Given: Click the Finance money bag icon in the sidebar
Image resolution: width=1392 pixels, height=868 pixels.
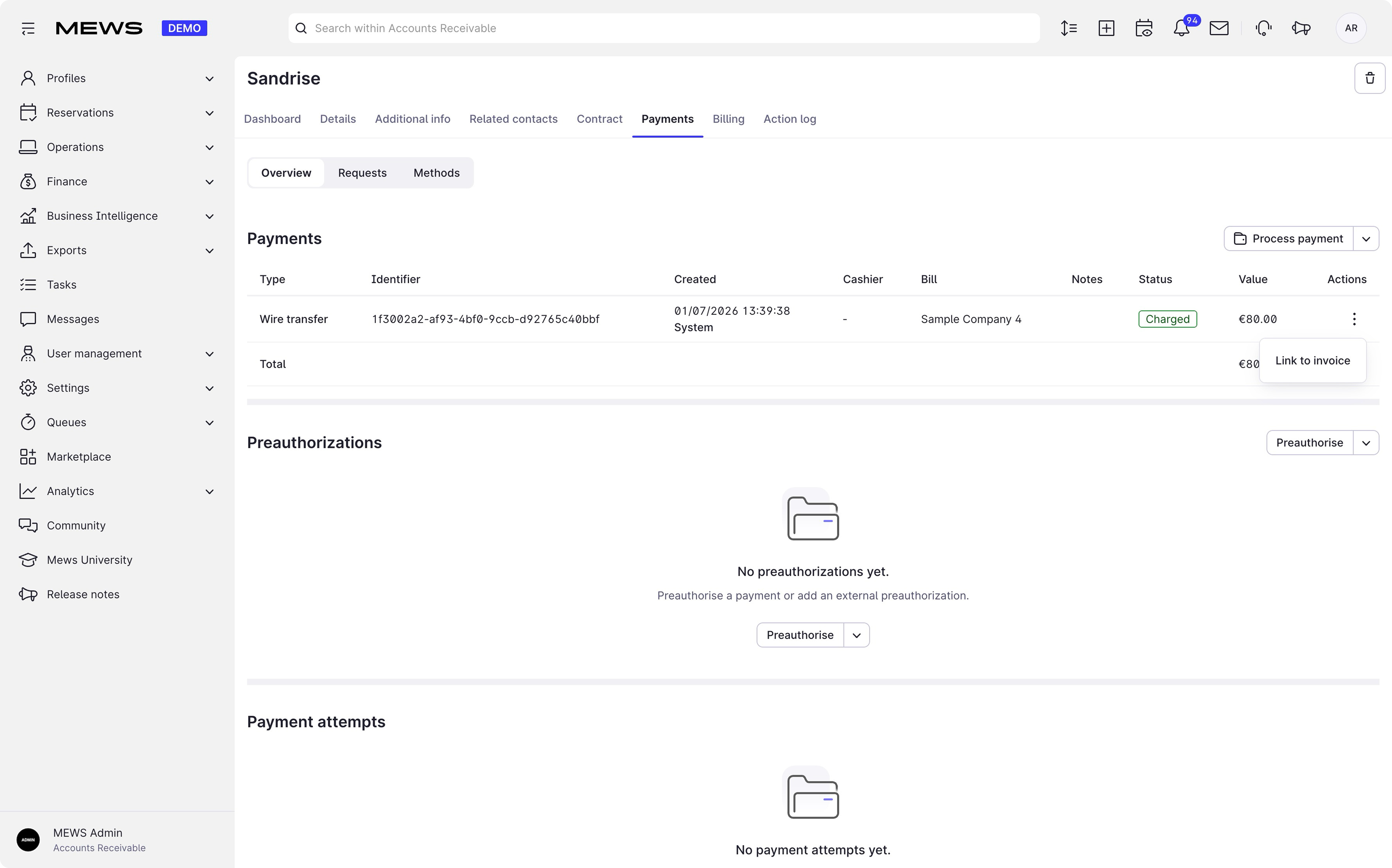Looking at the screenshot, I should [x=28, y=181].
